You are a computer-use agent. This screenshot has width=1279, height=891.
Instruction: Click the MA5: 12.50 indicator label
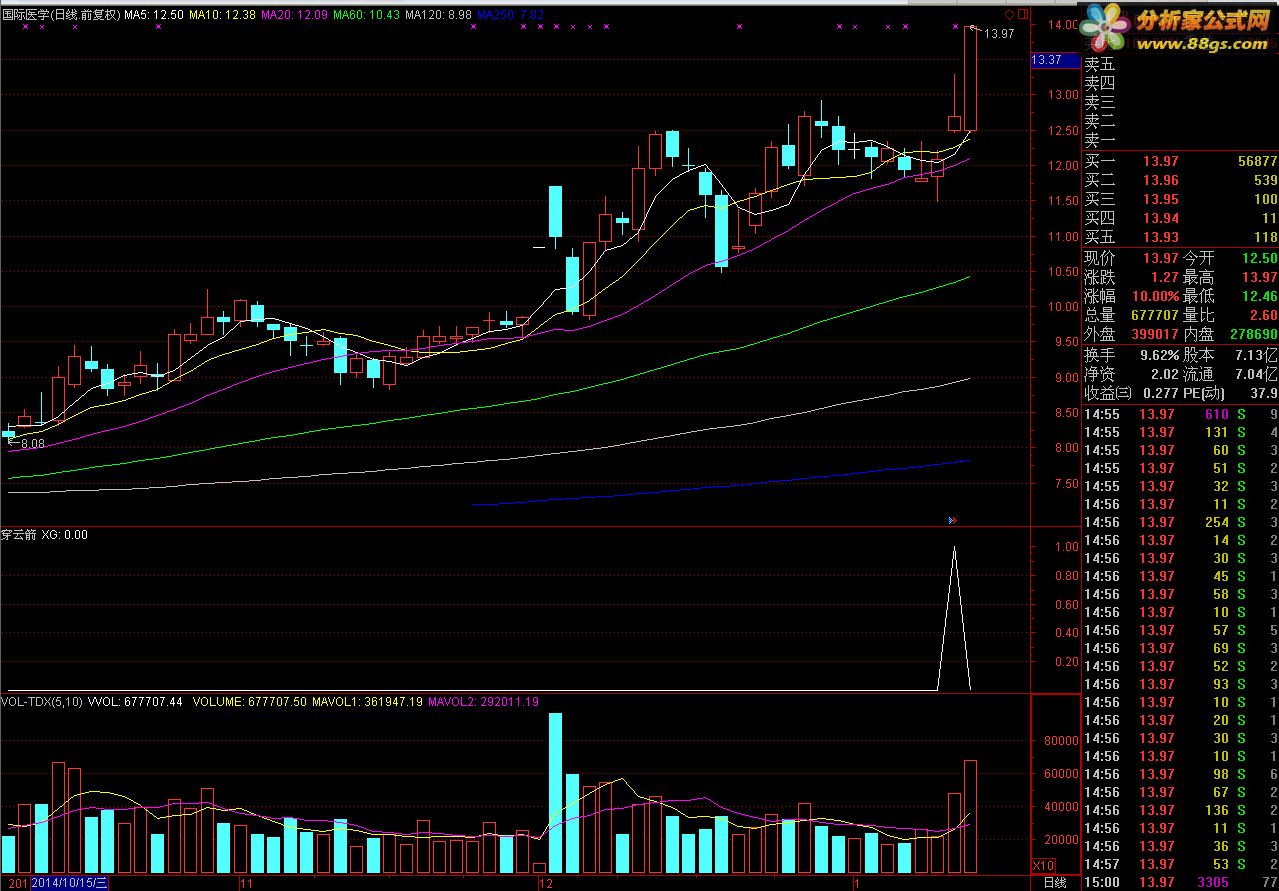152,16
